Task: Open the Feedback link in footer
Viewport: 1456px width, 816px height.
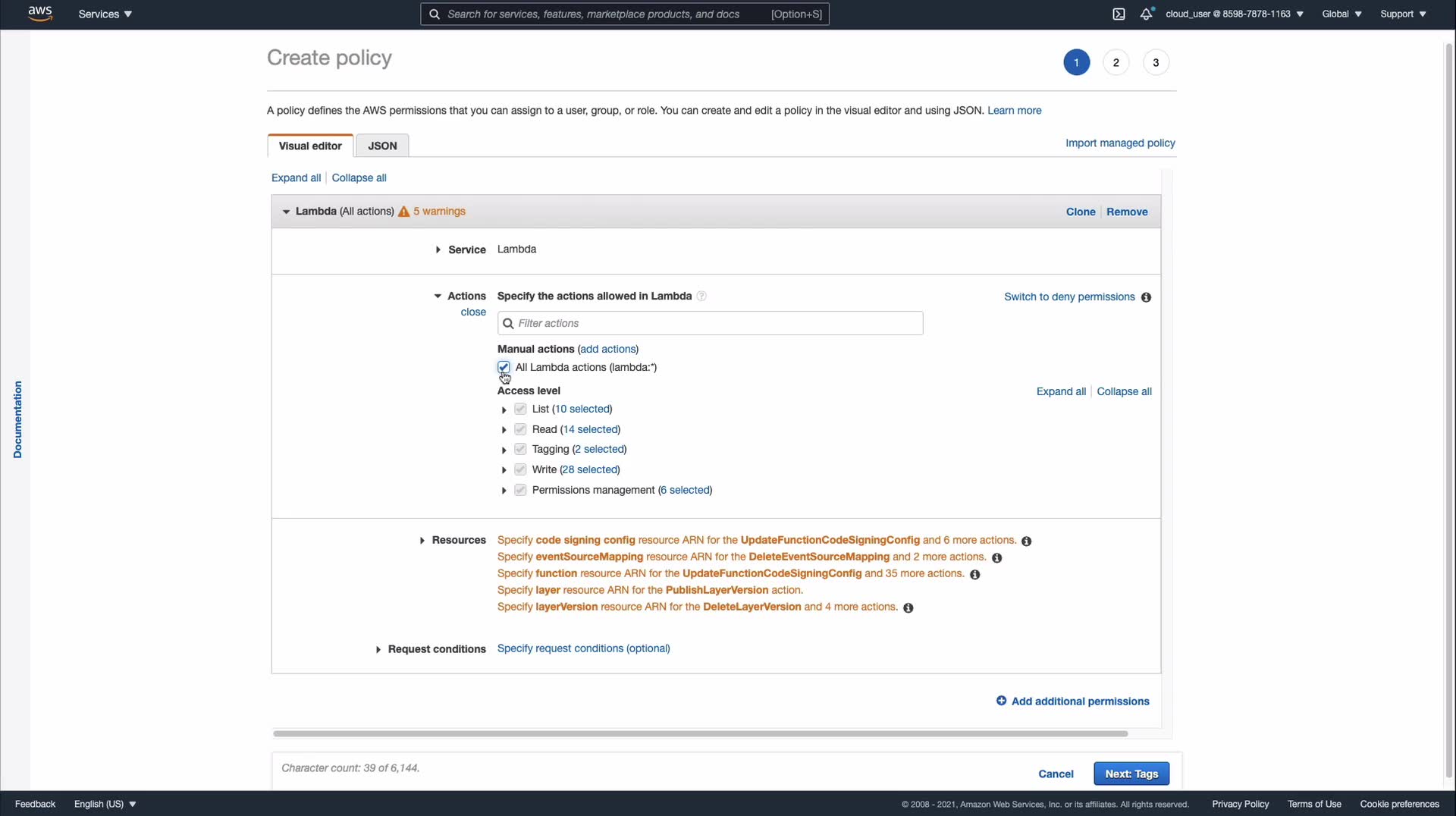Action: coord(35,804)
